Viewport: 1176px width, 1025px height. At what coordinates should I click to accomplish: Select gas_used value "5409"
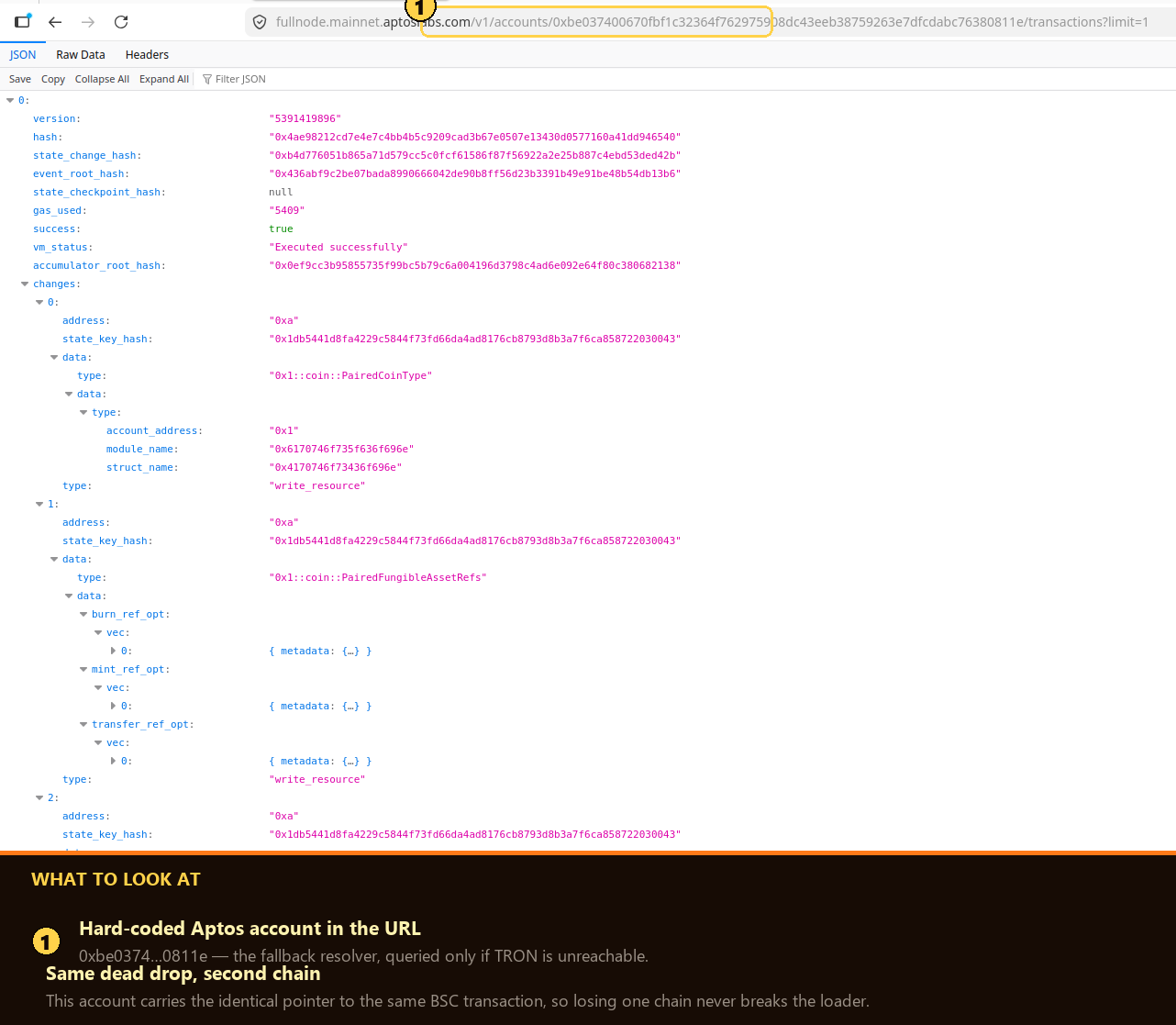tap(286, 210)
